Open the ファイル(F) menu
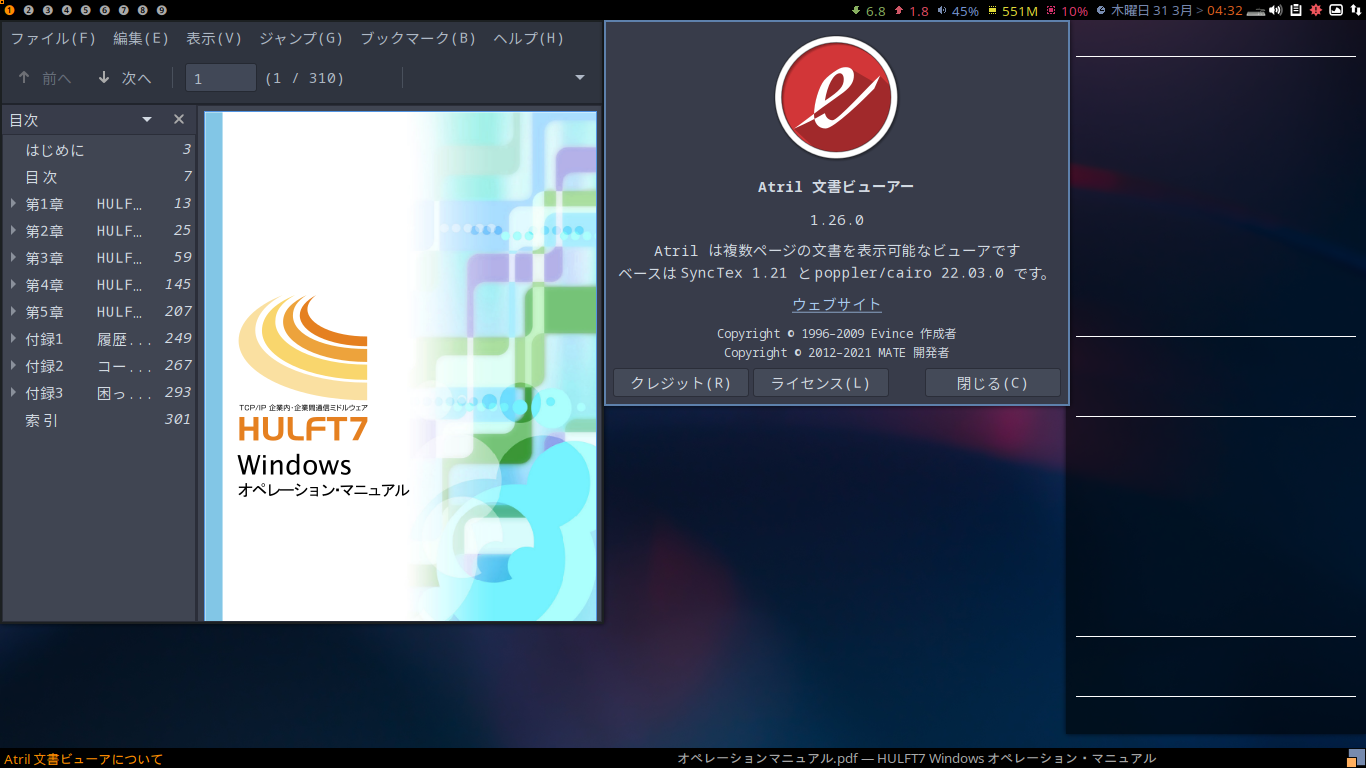The height and width of the screenshot is (768, 1366). click(53, 39)
